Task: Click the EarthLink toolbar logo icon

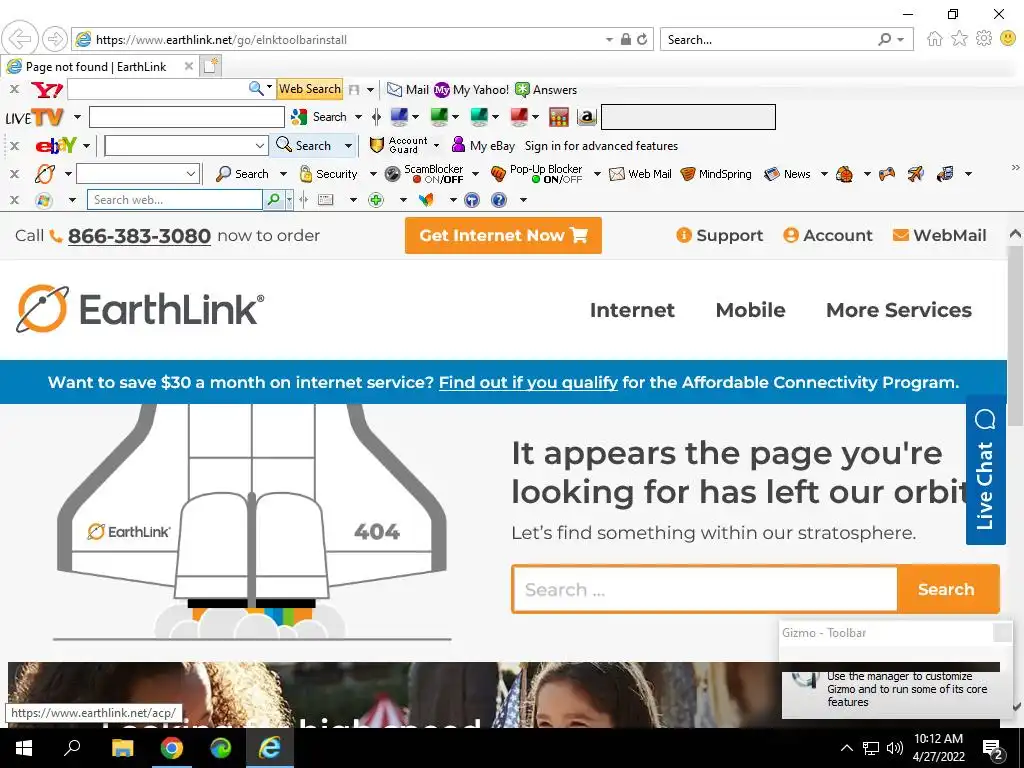Action: pos(45,174)
